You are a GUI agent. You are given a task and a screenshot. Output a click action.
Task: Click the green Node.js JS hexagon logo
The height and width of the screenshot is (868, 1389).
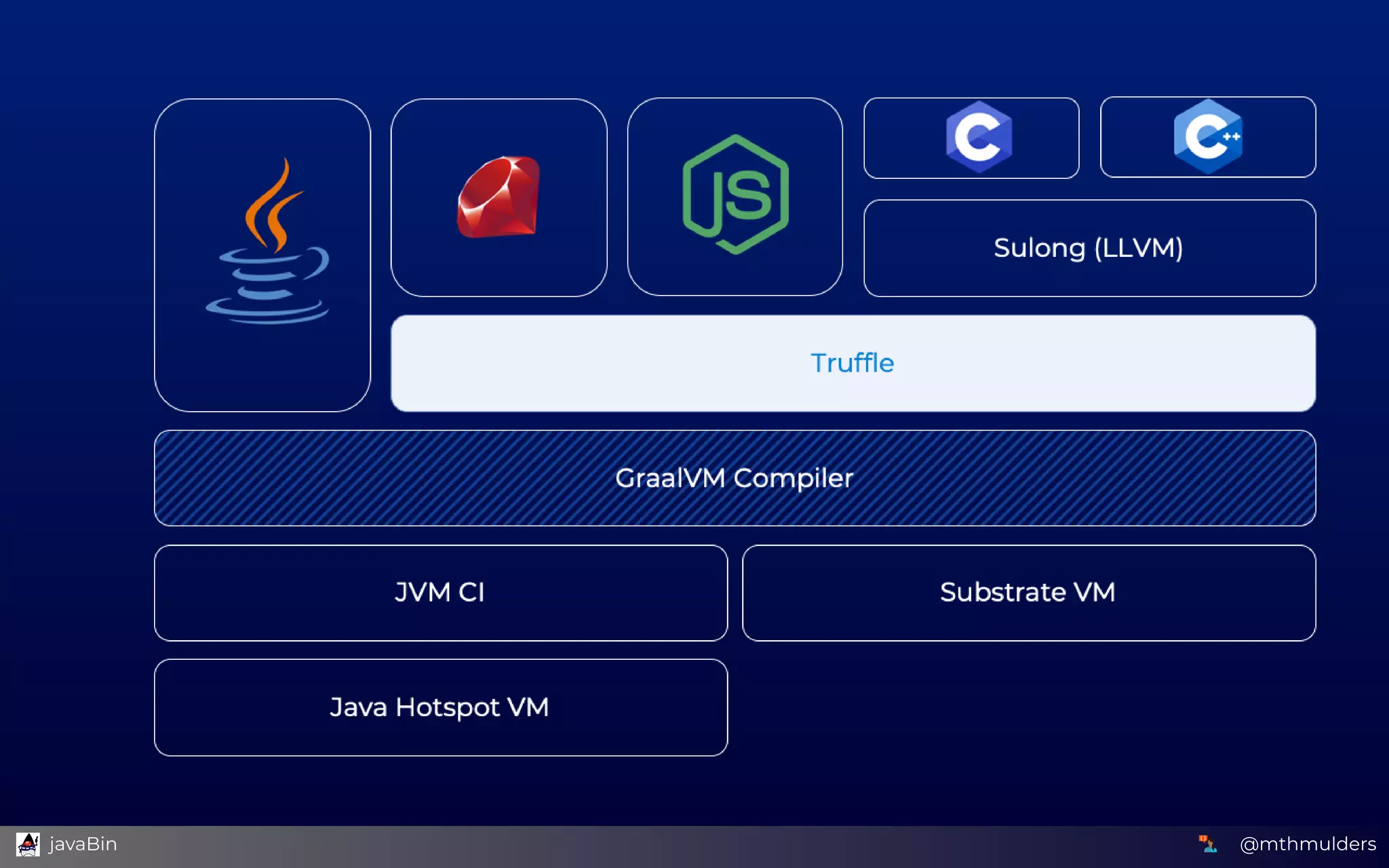pos(735,195)
